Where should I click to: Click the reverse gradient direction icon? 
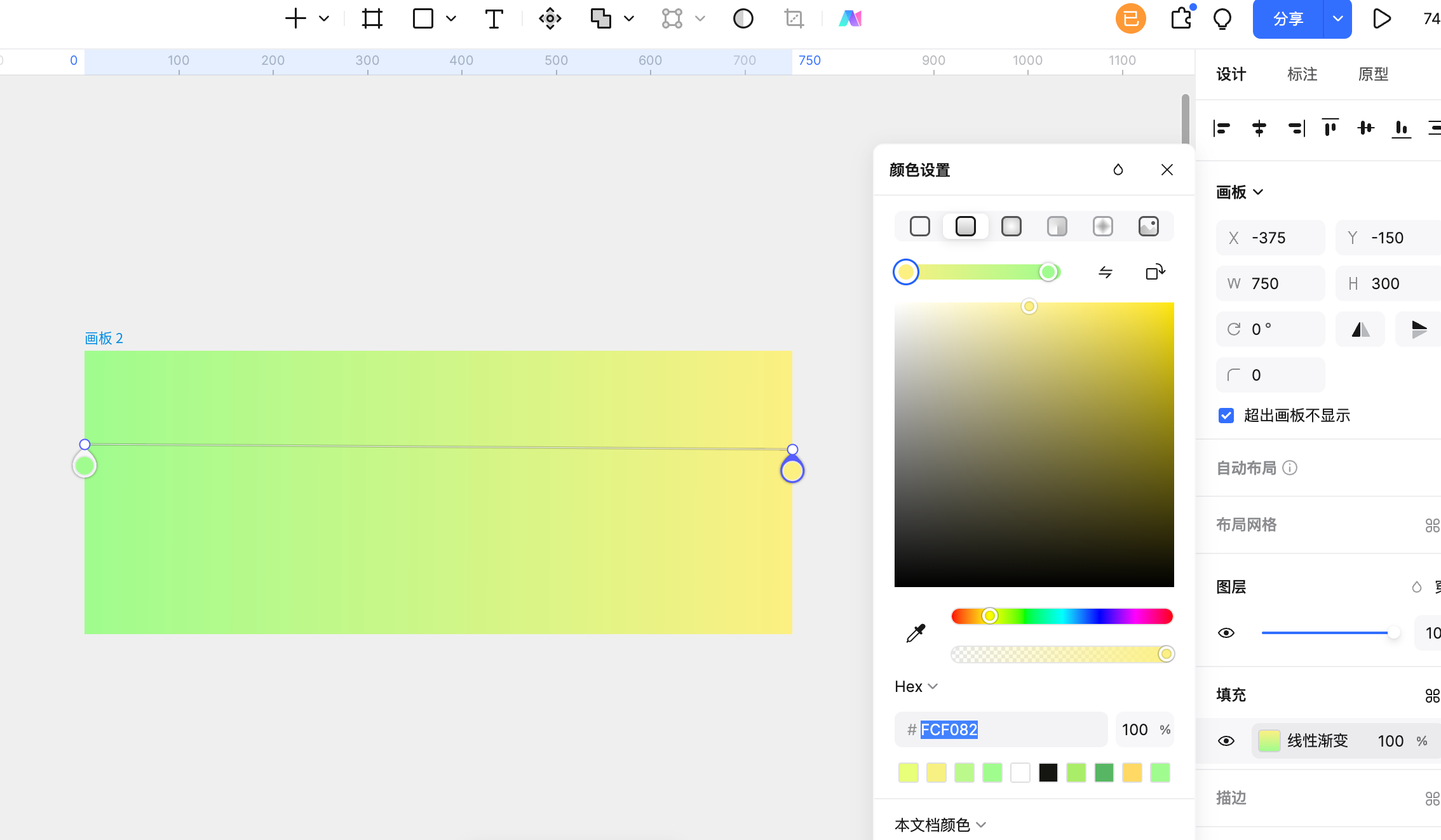coord(1106,272)
